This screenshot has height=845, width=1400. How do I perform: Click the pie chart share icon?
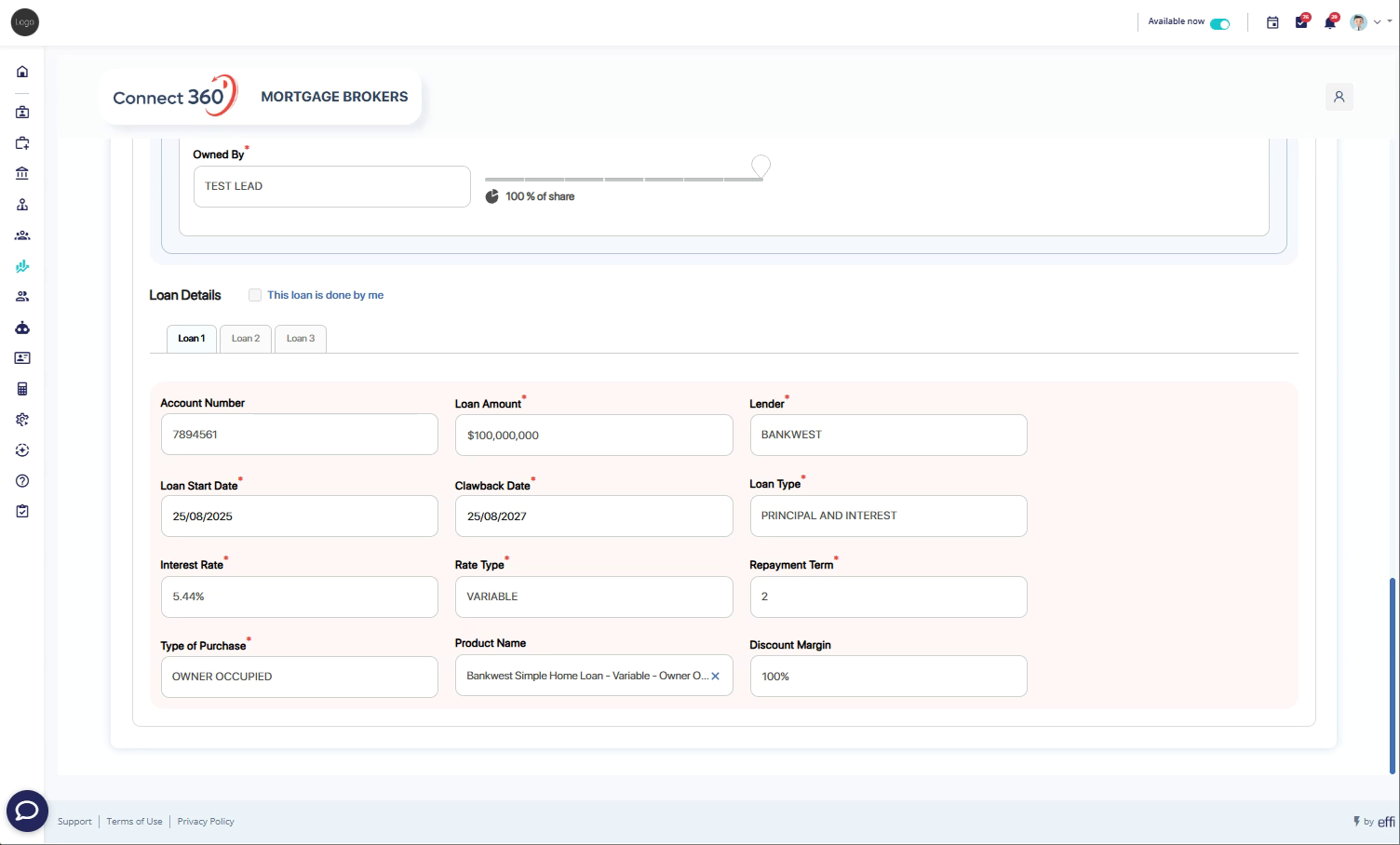click(x=491, y=196)
